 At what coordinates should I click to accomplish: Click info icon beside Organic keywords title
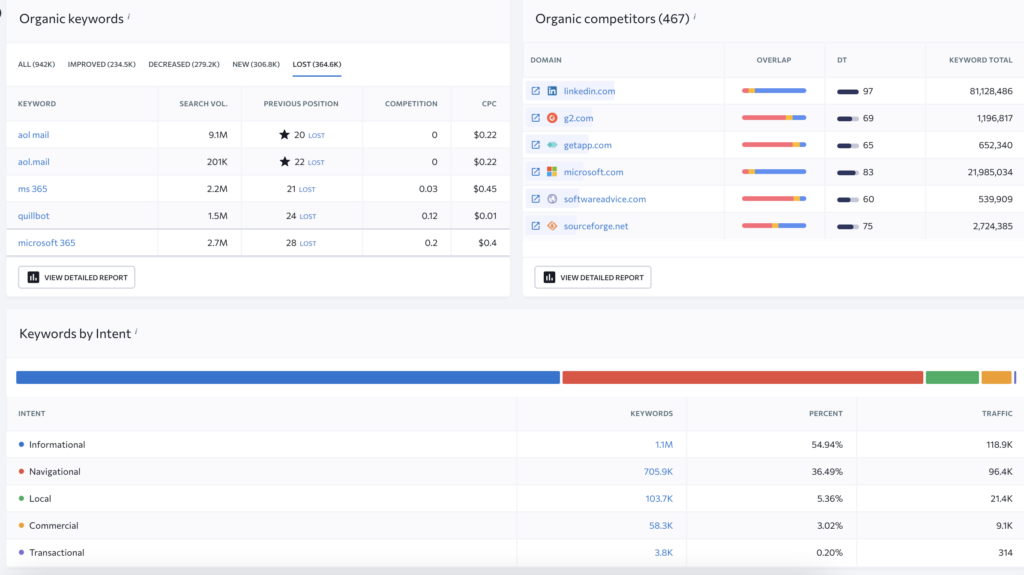(x=129, y=16)
